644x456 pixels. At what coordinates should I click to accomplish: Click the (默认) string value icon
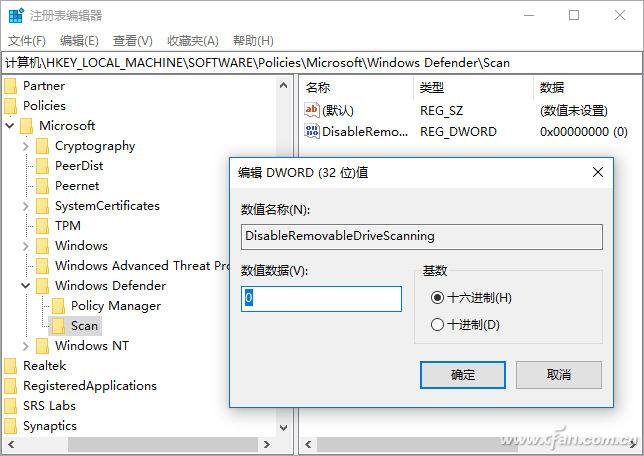click(312, 110)
